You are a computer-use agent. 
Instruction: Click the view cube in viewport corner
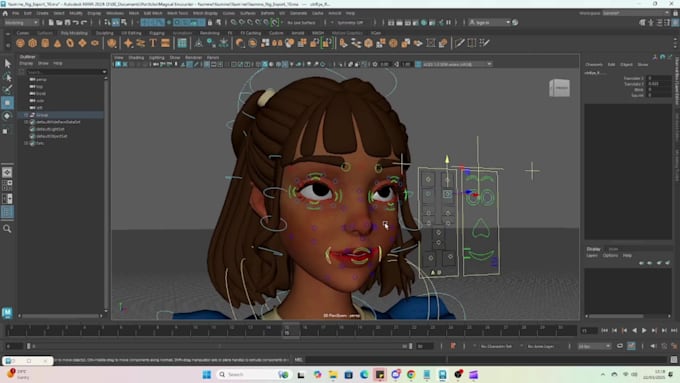[559, 88]
